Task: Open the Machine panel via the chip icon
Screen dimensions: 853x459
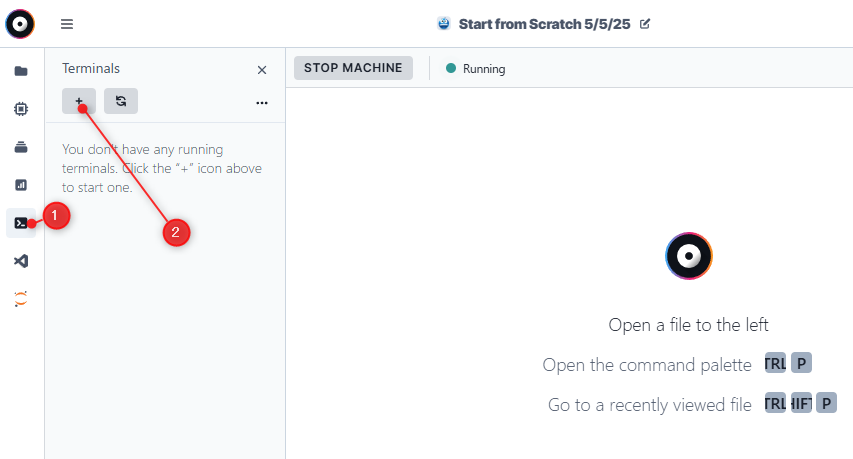Action: click(21, 109)
